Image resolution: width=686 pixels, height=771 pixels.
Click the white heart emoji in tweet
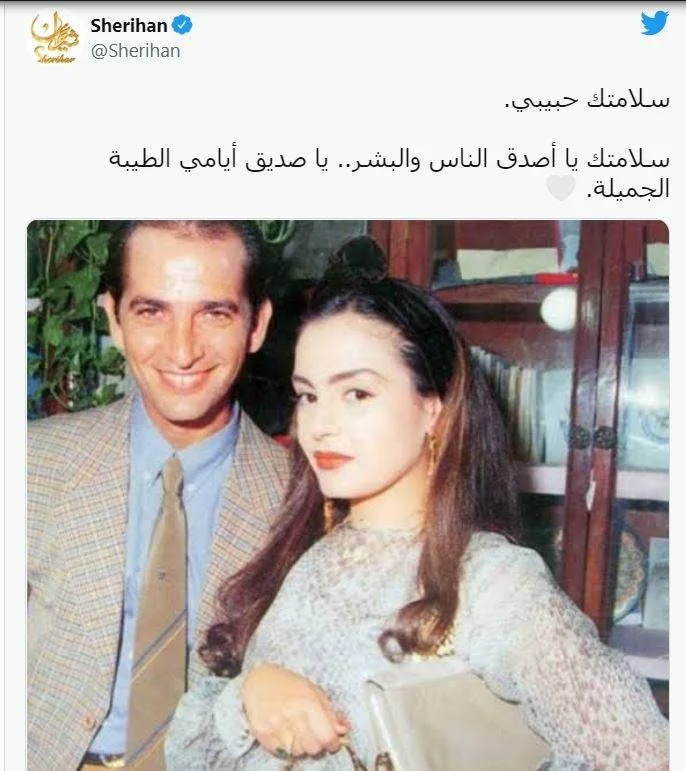pos(561,188)
